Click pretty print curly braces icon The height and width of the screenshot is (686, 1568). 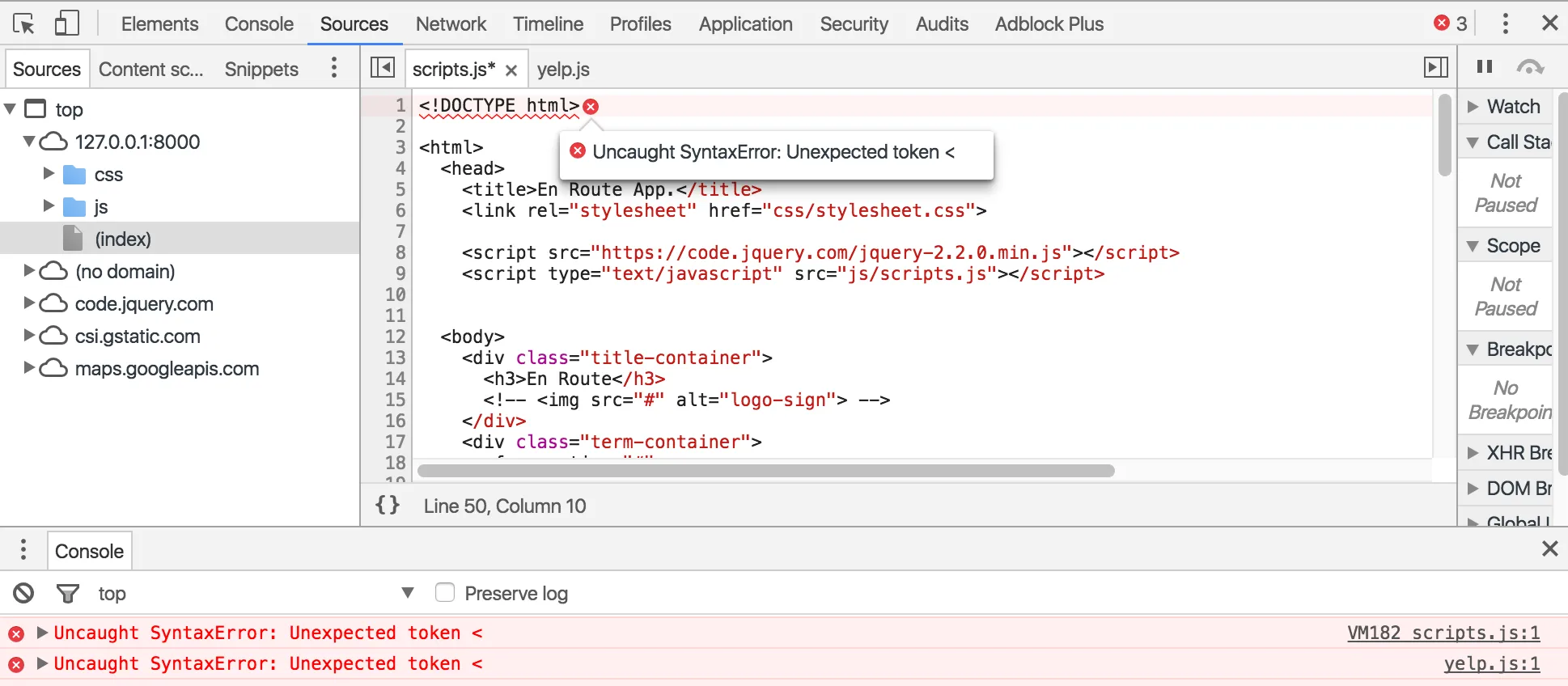click(388, 506)
